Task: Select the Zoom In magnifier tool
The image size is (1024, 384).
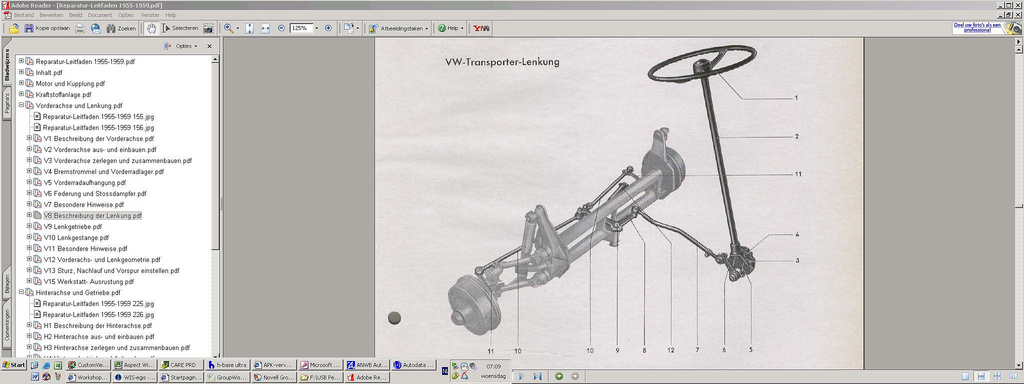Action: (229, 28)
